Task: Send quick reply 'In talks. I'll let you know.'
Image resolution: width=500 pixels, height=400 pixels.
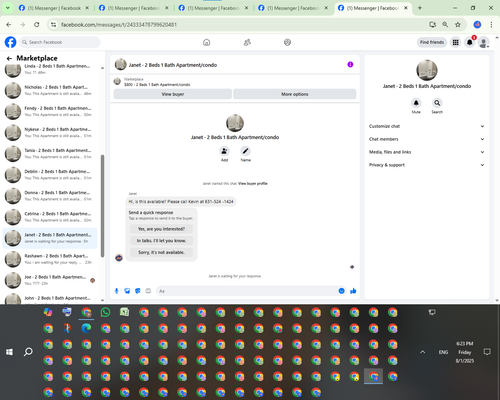Action: (x=161, y=241)
